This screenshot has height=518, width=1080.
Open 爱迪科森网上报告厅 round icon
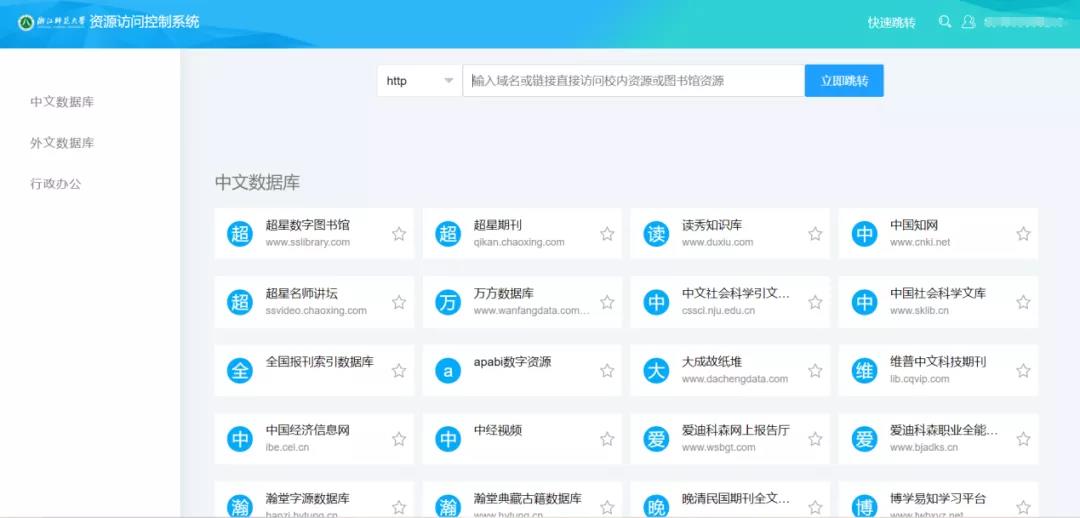click(x=656, y=439)
